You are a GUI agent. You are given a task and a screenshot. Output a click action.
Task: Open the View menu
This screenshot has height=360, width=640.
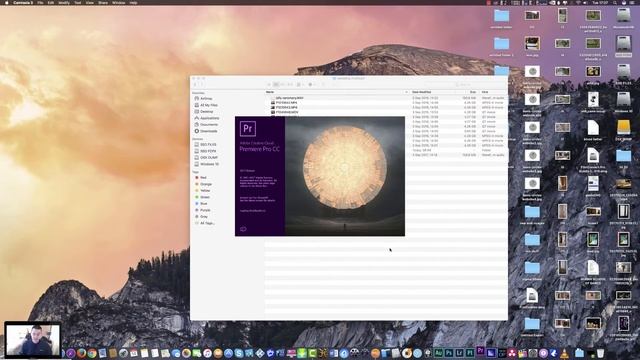(x=89, y=2)
